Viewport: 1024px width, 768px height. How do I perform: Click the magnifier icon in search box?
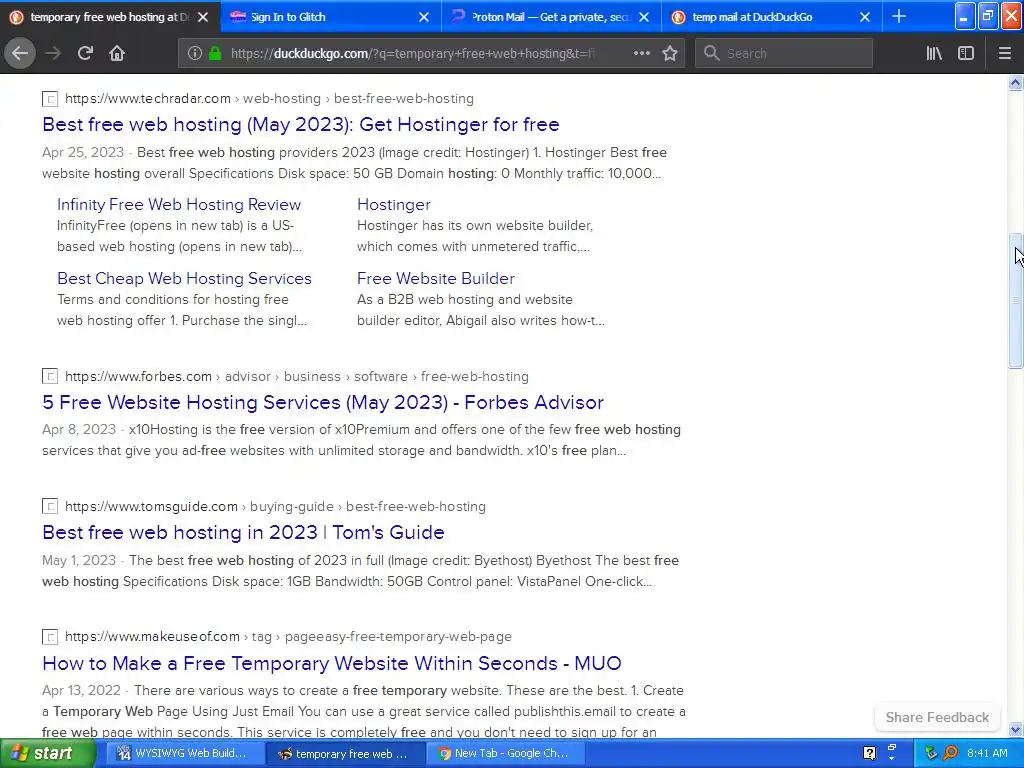712,53
